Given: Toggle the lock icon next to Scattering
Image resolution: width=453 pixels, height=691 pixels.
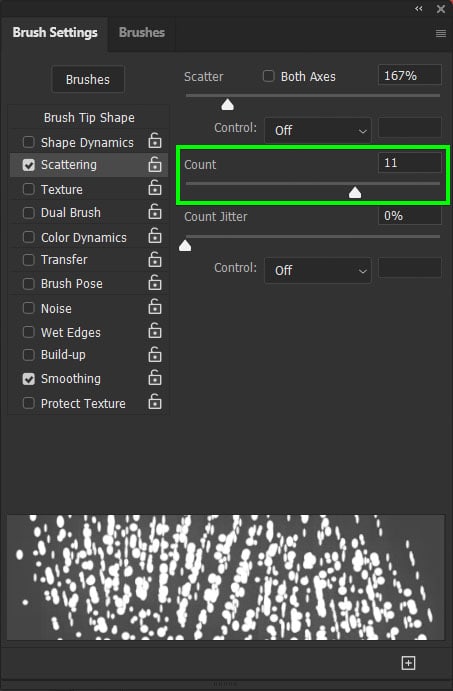Looking at the screenshot, I should (x=155, y=164).
